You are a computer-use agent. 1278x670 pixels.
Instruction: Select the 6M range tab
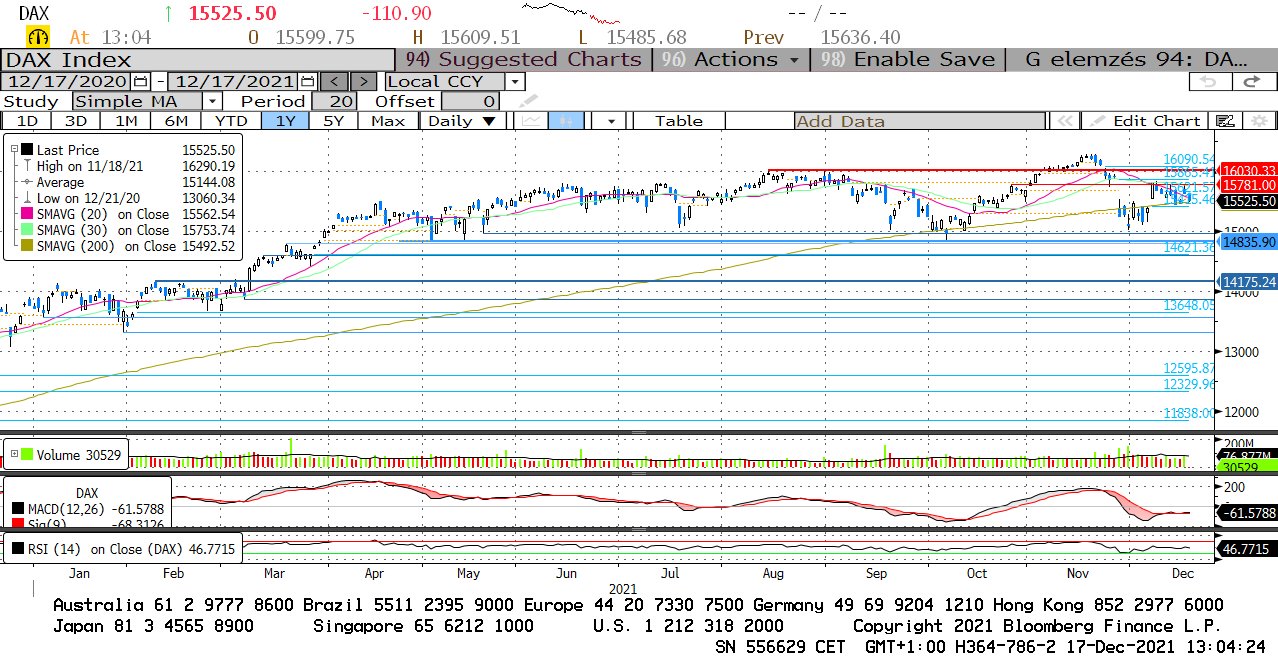pos(176,121)
